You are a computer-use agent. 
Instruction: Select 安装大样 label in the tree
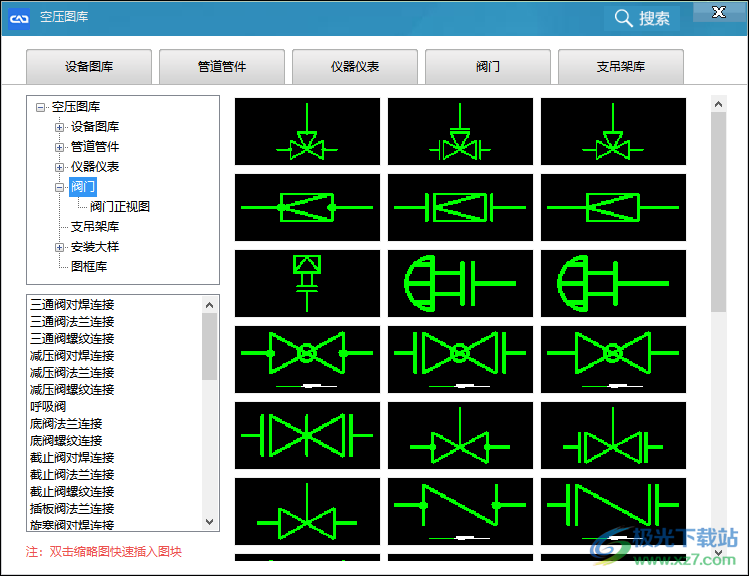[95, 247]
